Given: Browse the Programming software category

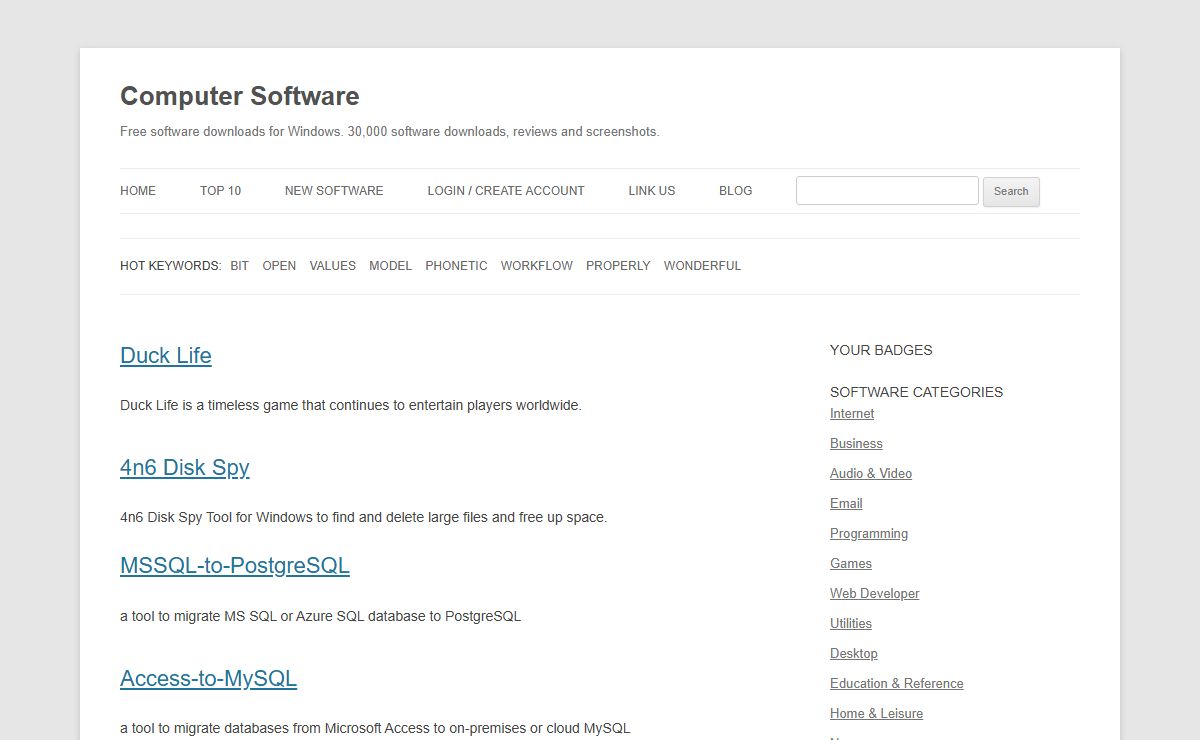Looking at the screenshot, I should pos(869,534).
